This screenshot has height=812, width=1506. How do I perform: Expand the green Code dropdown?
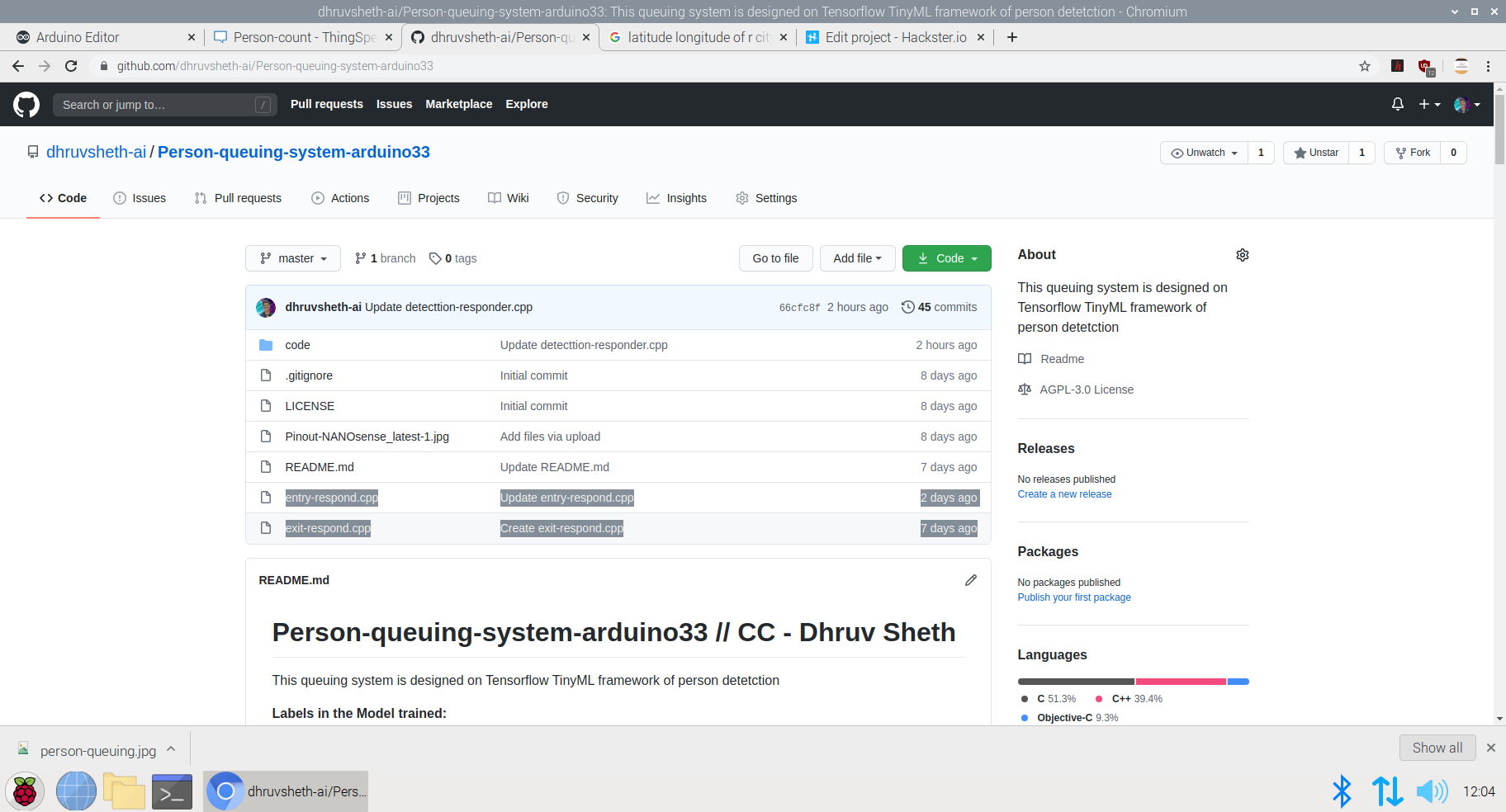pyautogui.click(x=947, y=258)
